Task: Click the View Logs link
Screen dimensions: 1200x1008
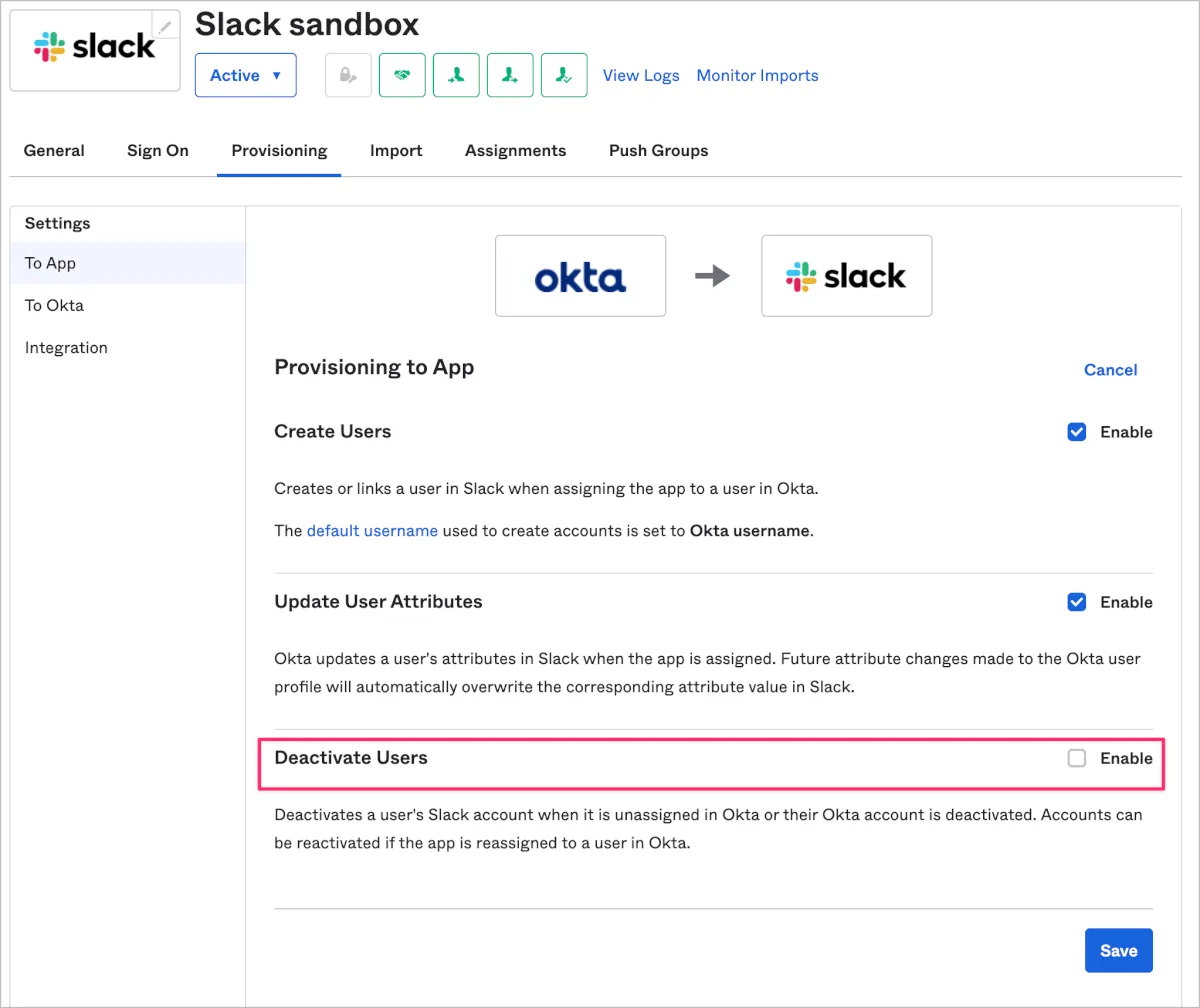Action: [x=641, y=75]
